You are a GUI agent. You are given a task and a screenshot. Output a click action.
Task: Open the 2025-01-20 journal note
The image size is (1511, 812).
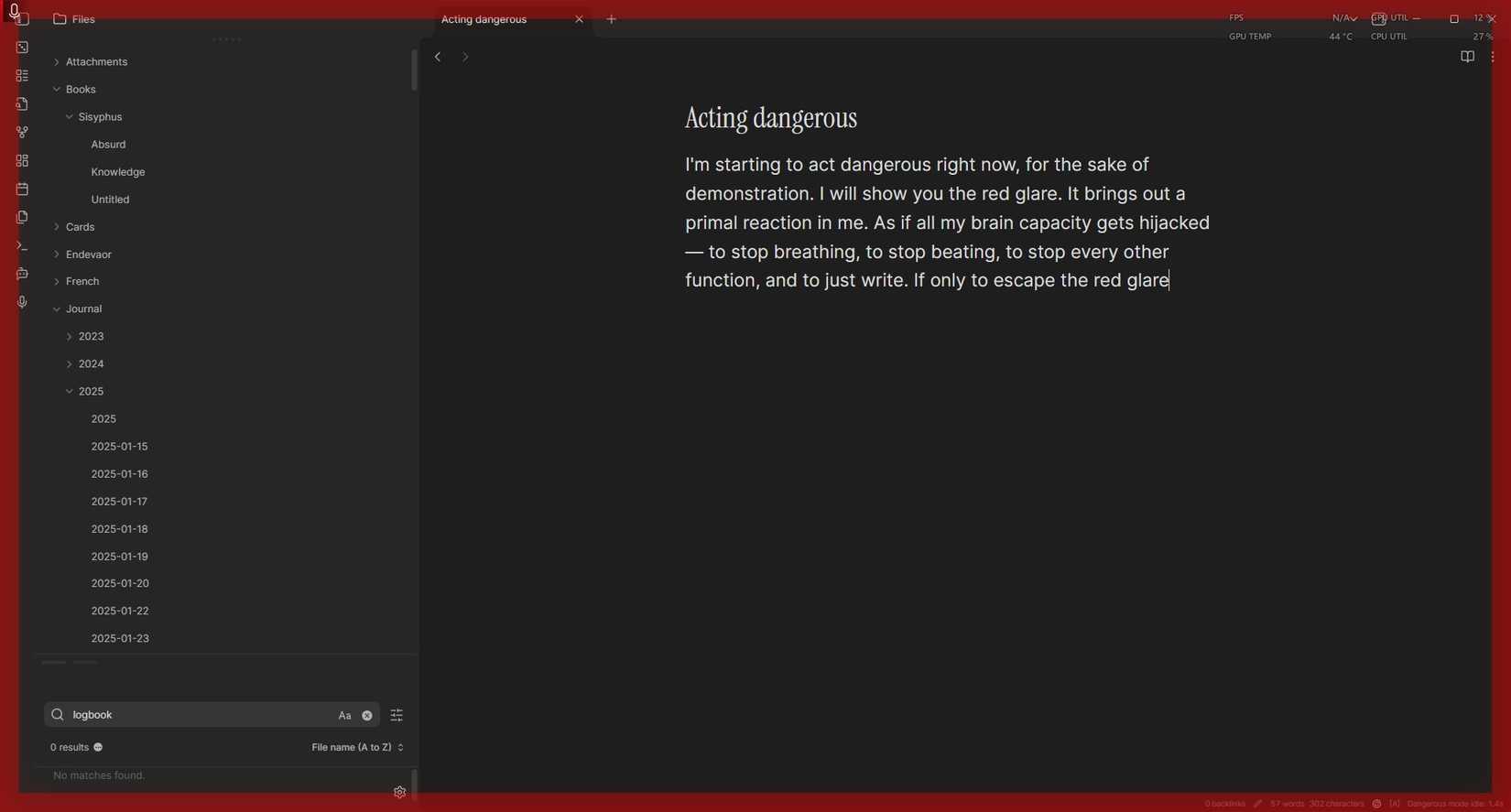coord(120,584)
